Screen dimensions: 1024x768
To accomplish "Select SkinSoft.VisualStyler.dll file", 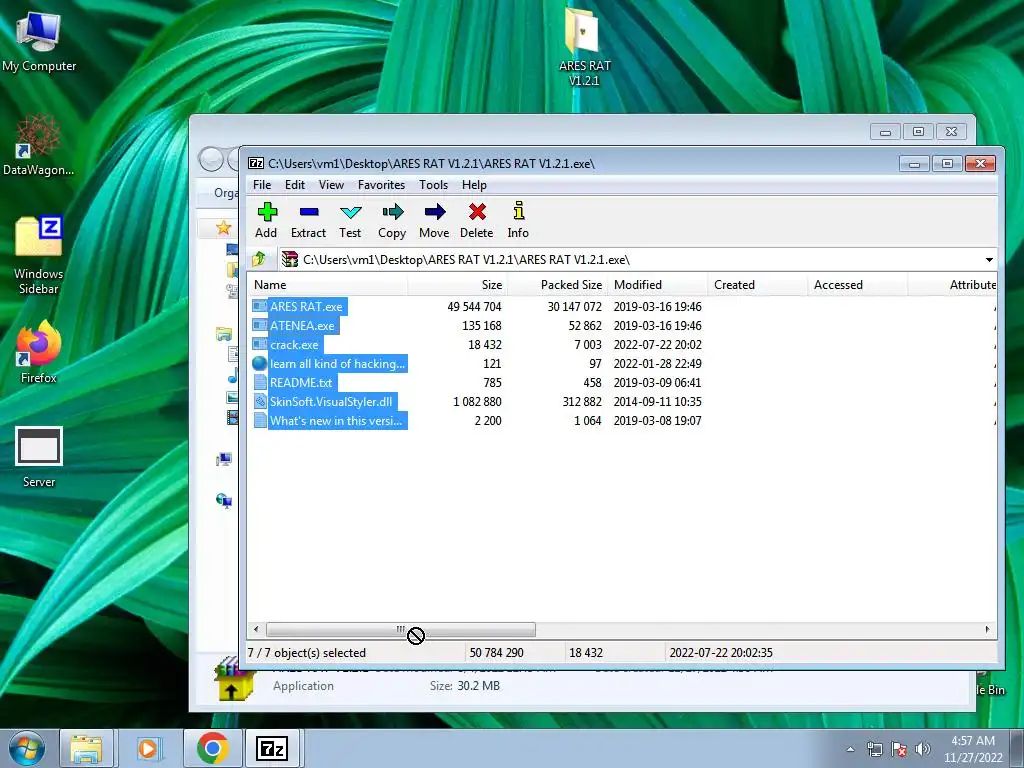I will 331,402.
